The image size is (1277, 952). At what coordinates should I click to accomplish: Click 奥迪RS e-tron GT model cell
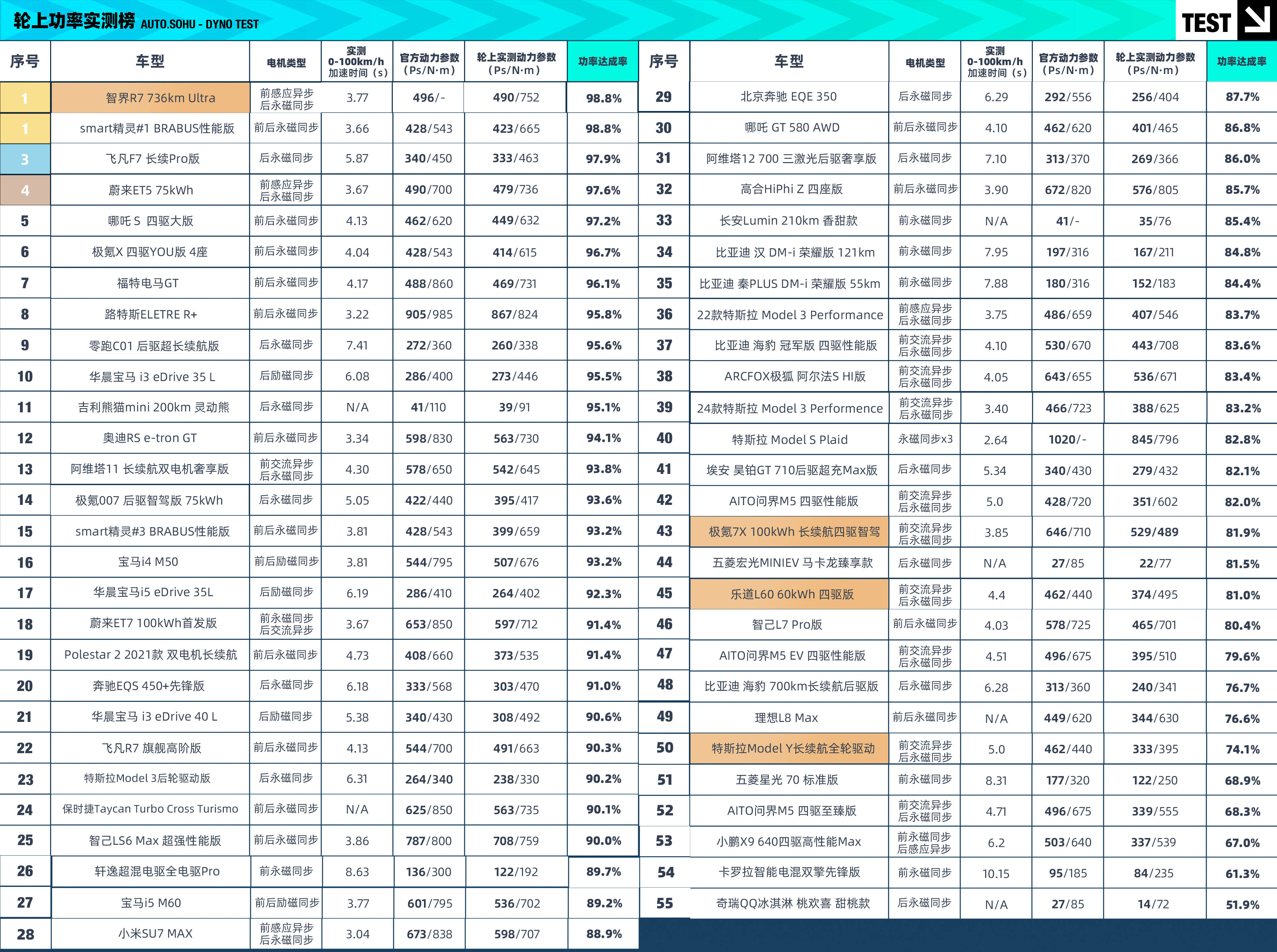(x=150, y=438)
